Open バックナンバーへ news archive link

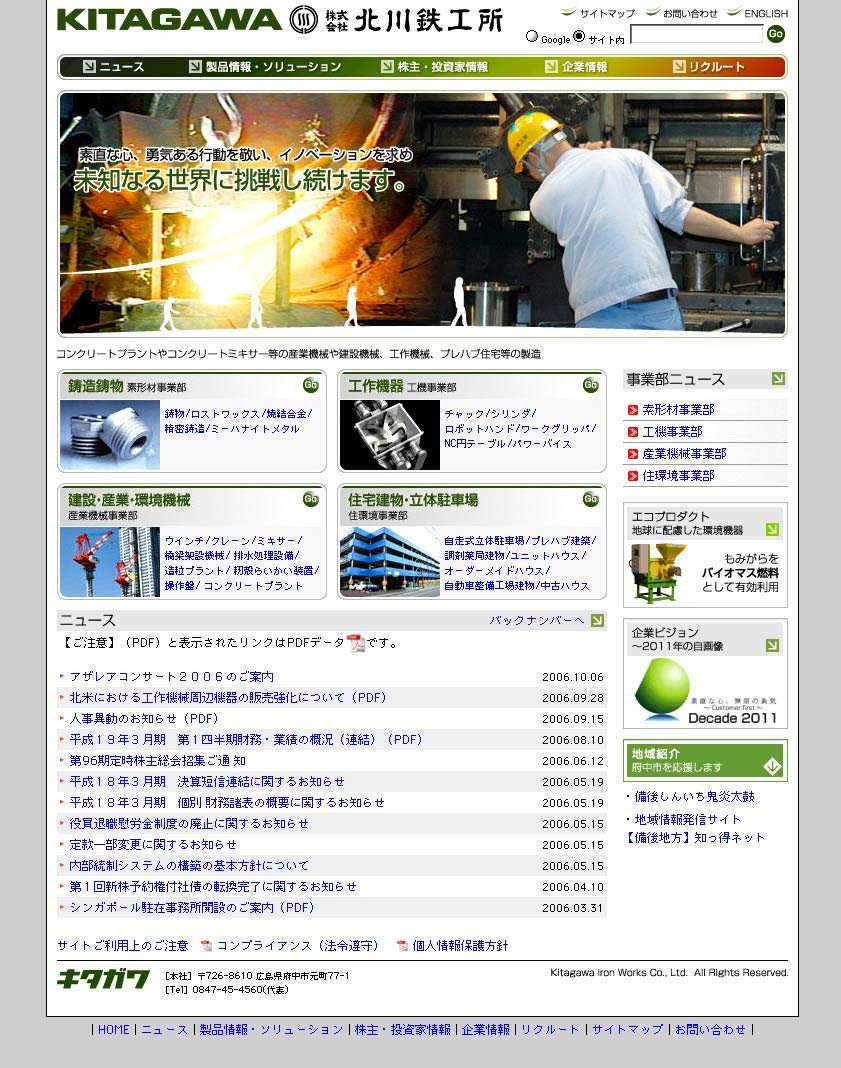coord(537,621)
